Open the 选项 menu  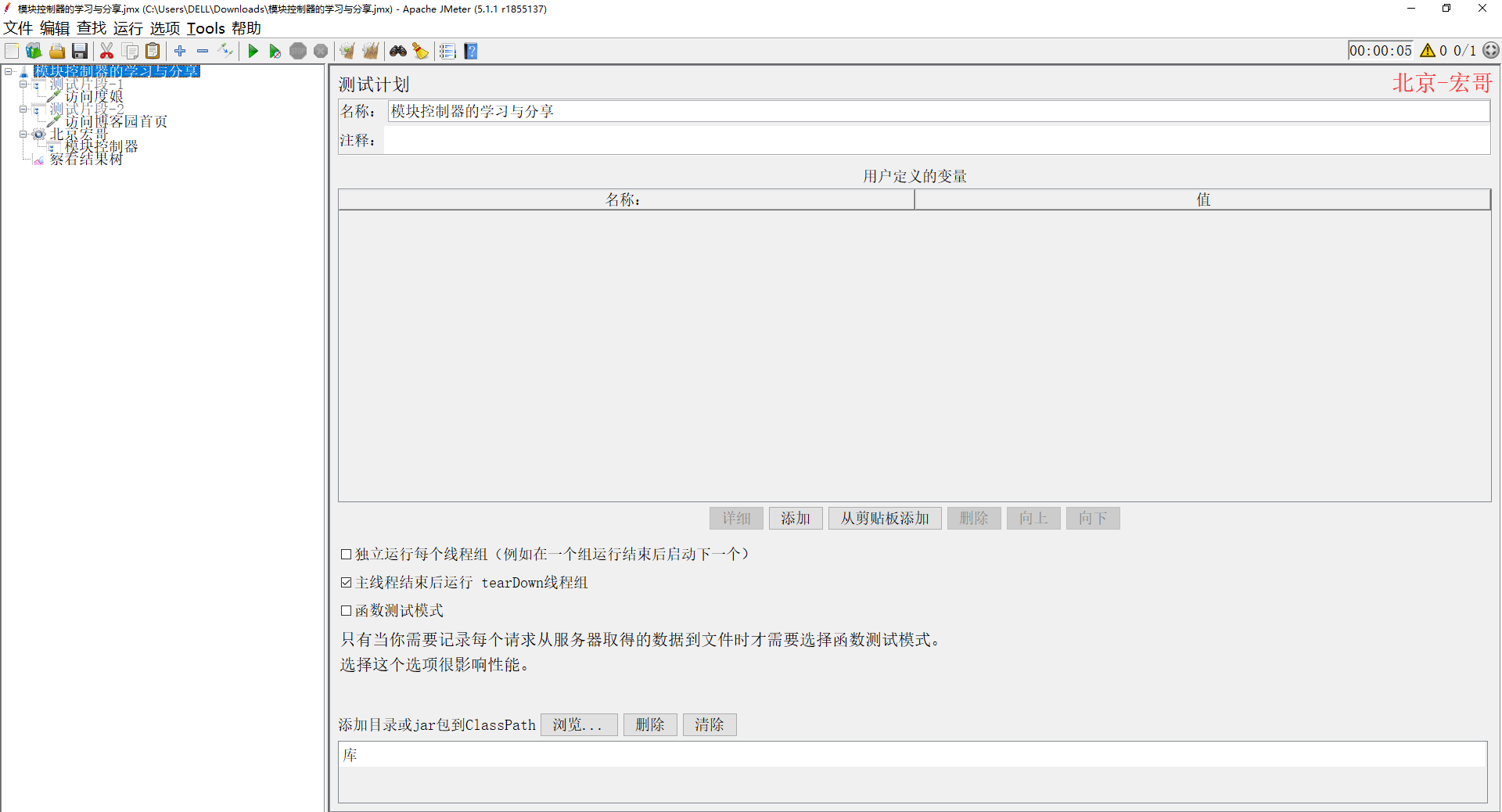pyautogui.click(x=165, y=28)
